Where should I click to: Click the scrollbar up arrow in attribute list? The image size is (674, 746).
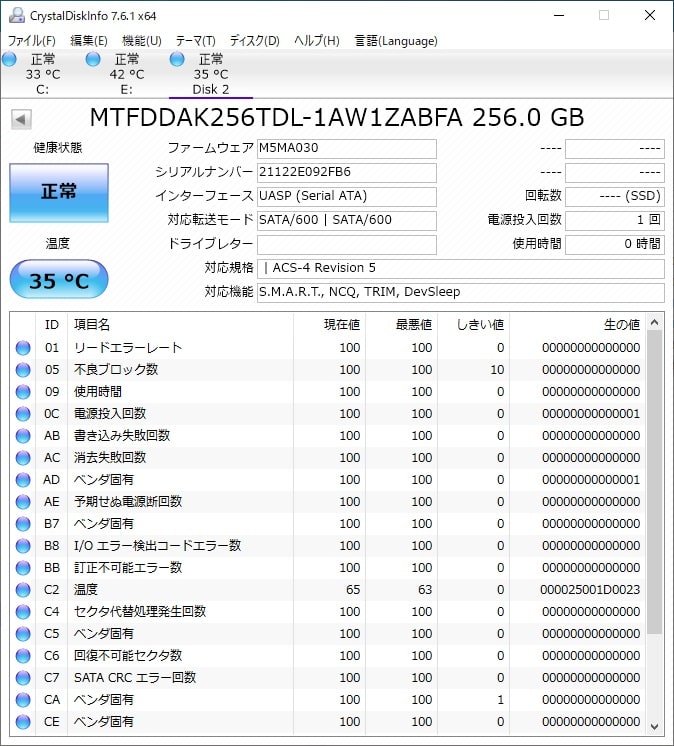pyautogui.click(x=654, y=323)
